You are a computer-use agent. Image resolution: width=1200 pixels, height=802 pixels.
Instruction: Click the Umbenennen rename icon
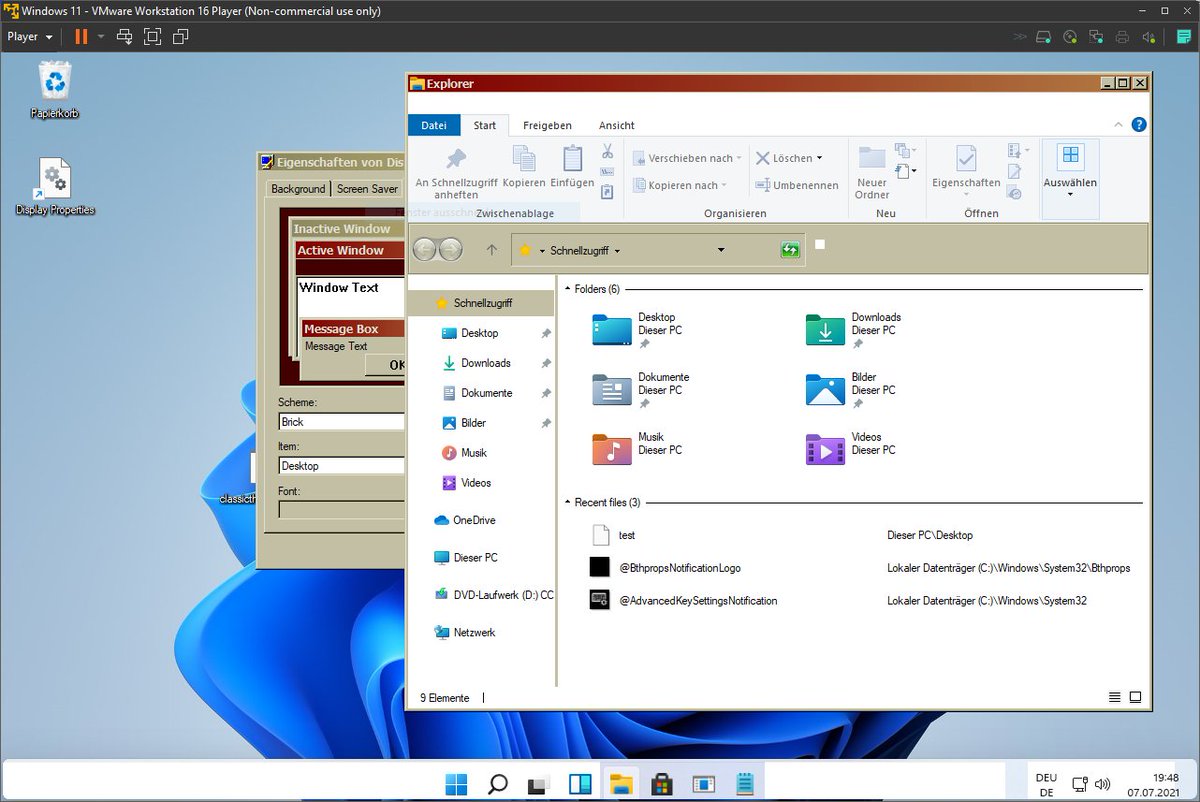pos(762,185)
